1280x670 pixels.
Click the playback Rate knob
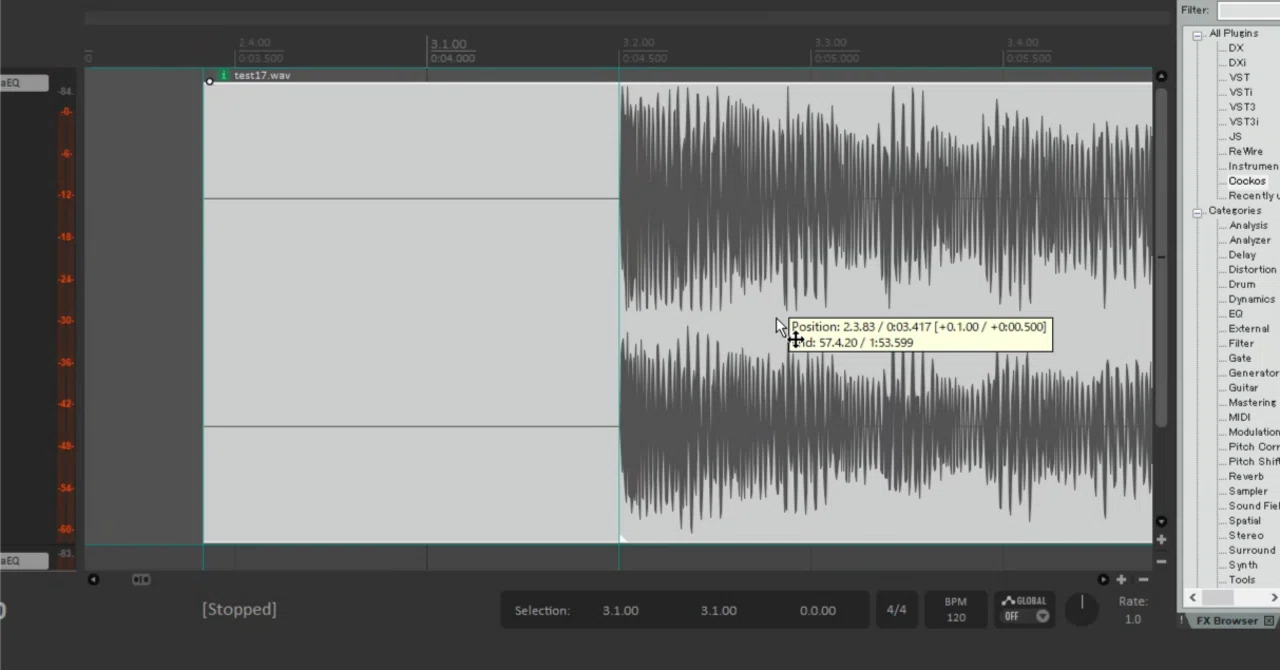(x=1081, y=609)
